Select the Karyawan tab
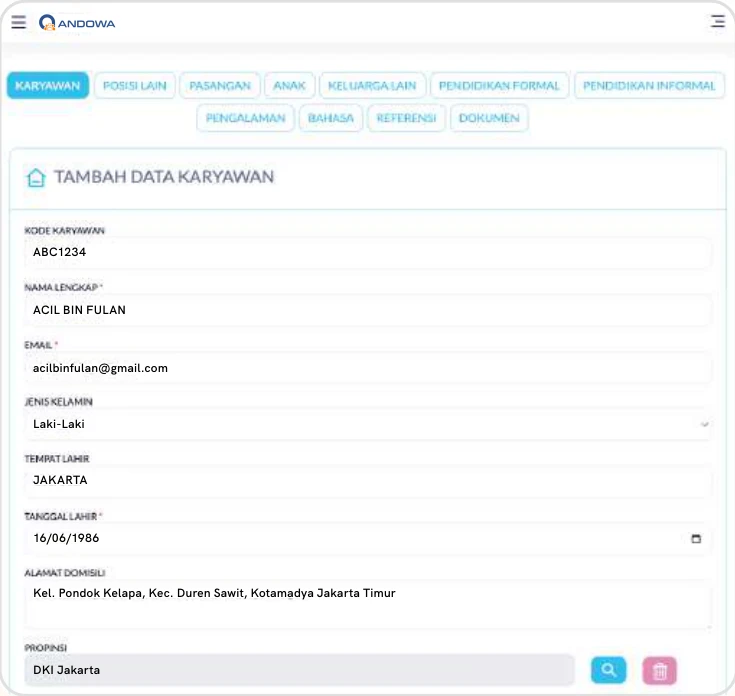 tap(48, 86)
